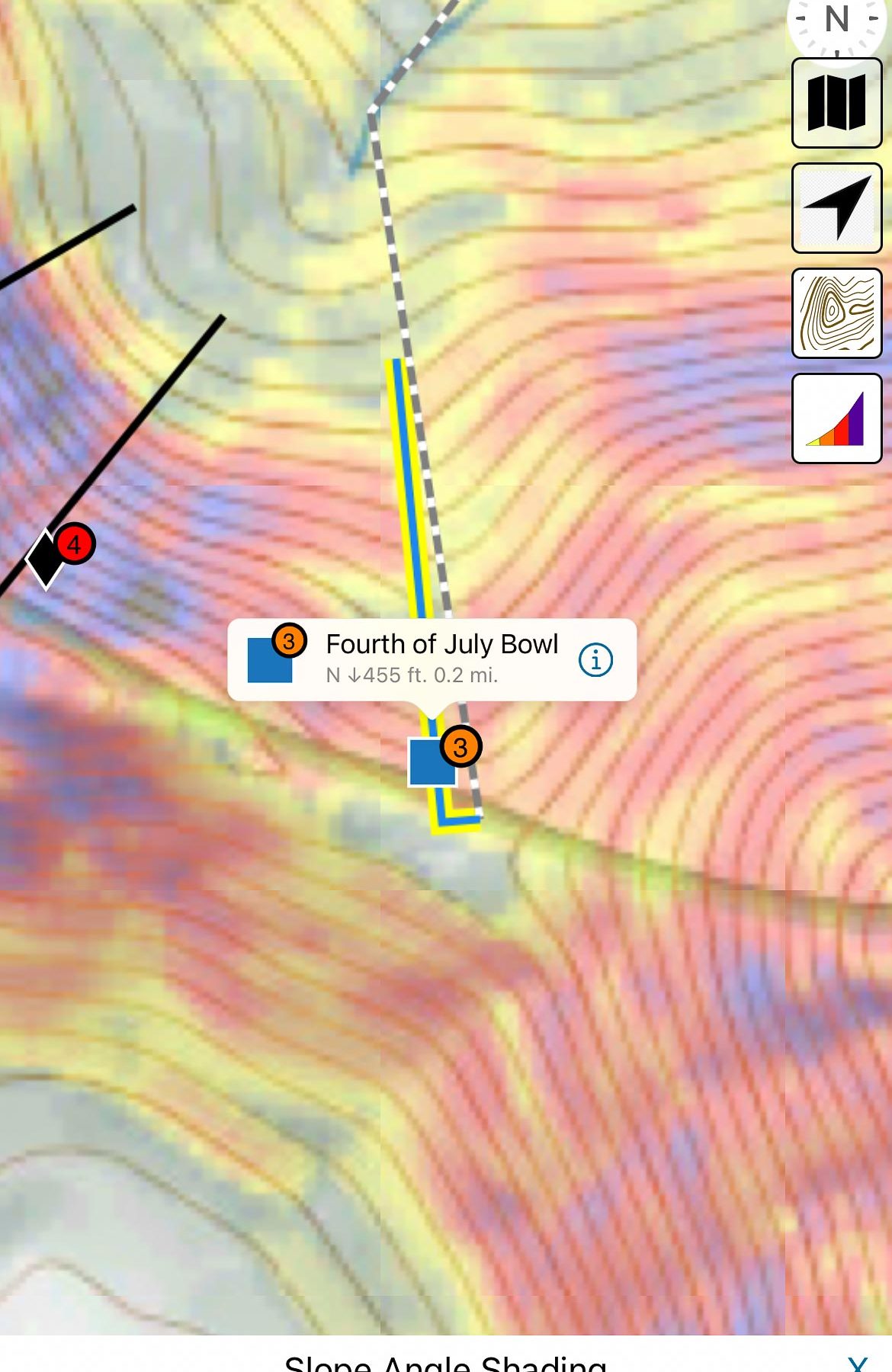Select the yellow-highlighted blue run line
Viewport: 892px width, 1372px height.
(407, 488)
